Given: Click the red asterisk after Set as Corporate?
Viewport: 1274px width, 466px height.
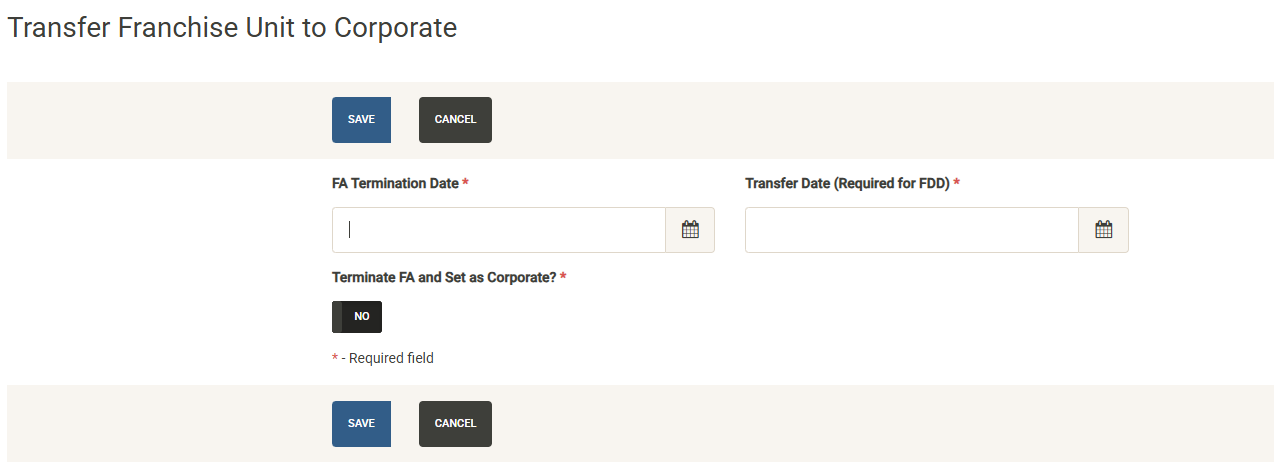Looking at the screenshot, I should coord(563,277).
